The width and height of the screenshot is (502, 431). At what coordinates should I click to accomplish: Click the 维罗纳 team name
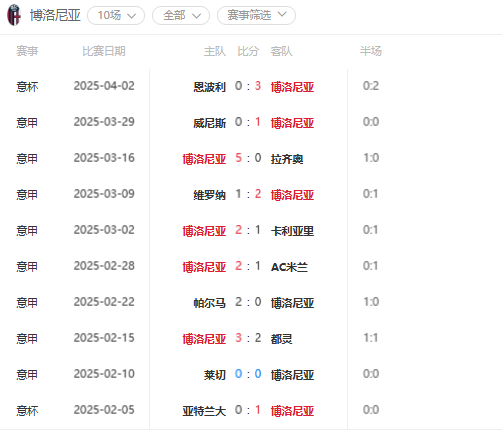(x=210, y=195)
